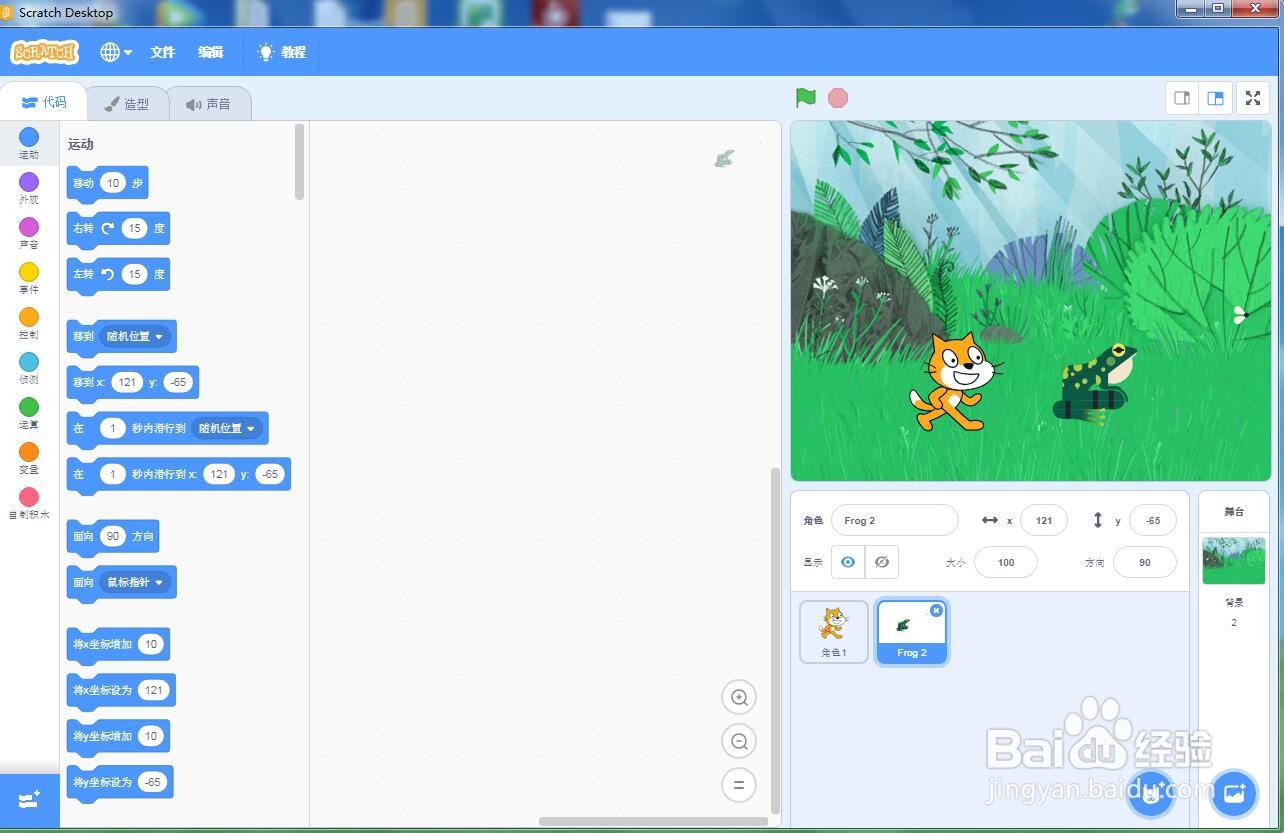This screenshot has width=1284, height=833.
Task: Click the green flag to run
Action: click(806, 98)
